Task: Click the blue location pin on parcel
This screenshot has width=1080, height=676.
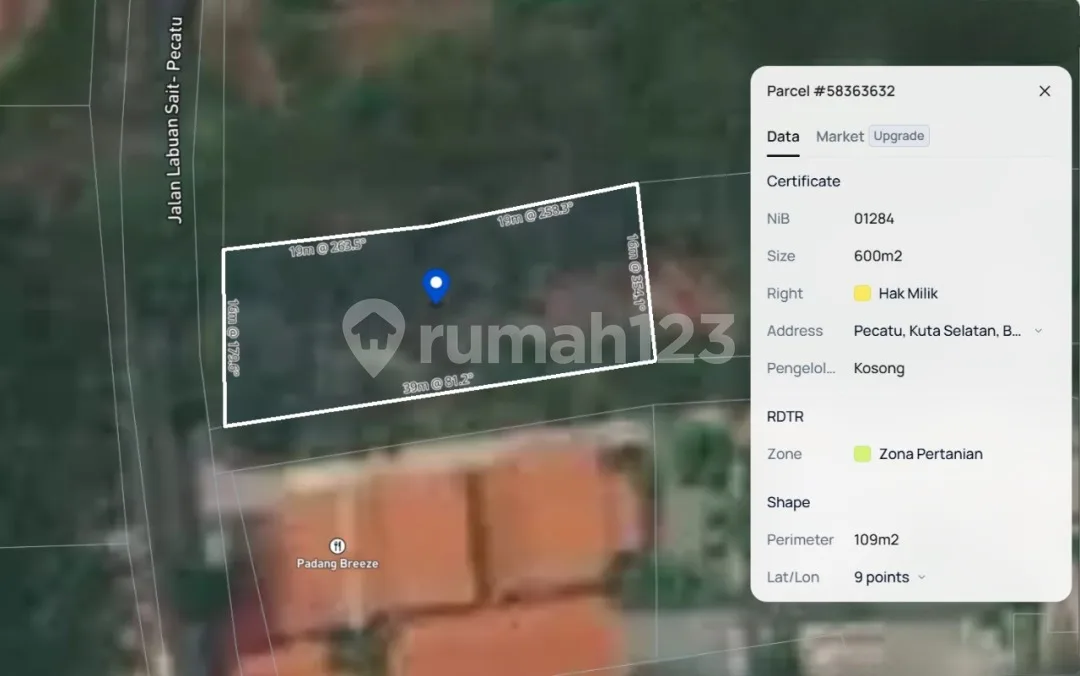Action: 436,285
